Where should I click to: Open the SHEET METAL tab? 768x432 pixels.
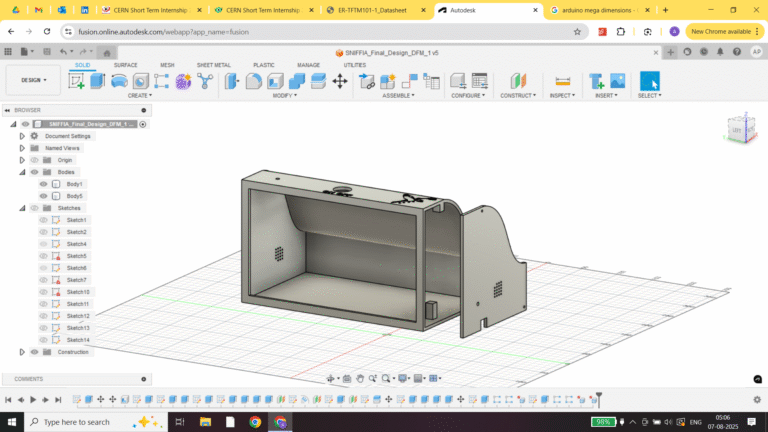(212, 65)
